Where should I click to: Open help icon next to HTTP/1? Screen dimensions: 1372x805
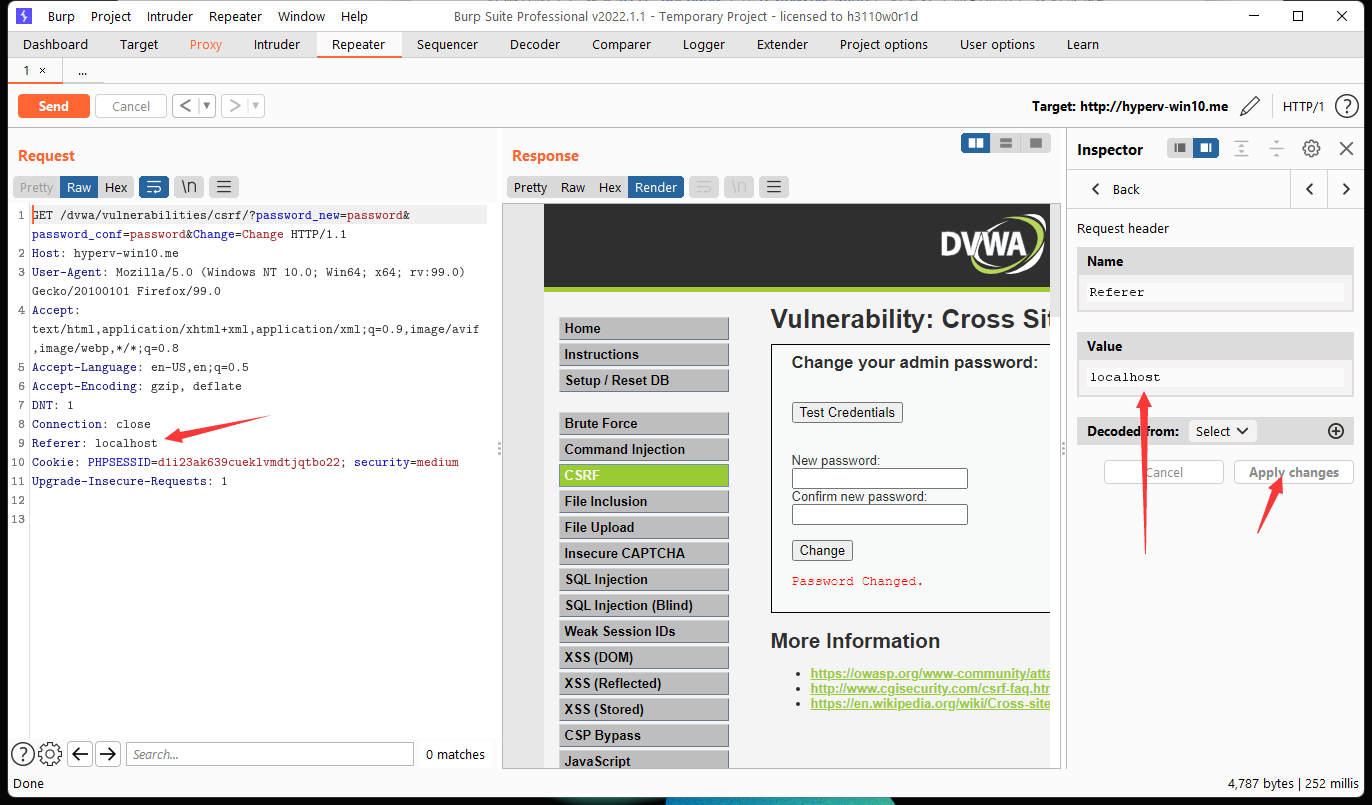pyautogui.click(x=1346, y=106)
